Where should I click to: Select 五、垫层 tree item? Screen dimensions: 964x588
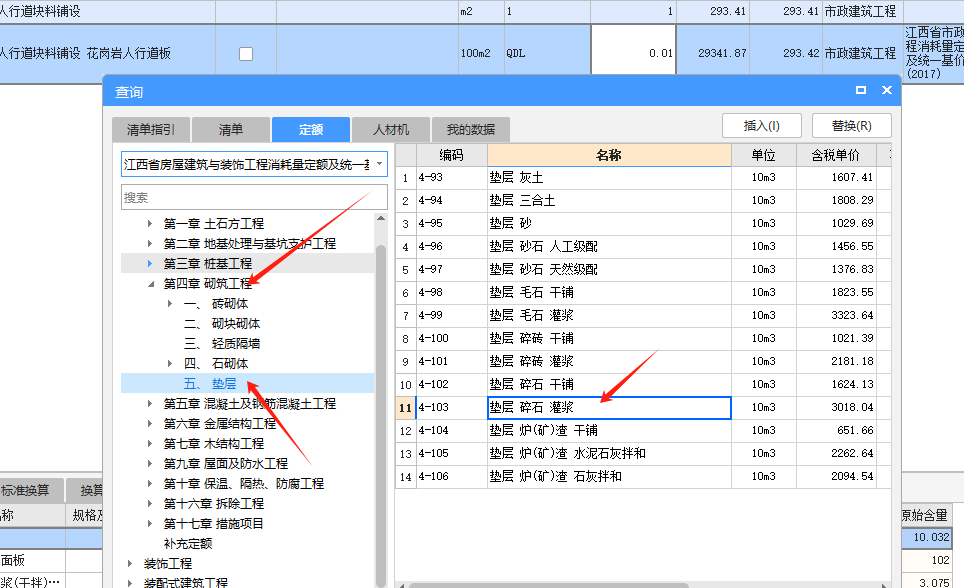(210, 384)
